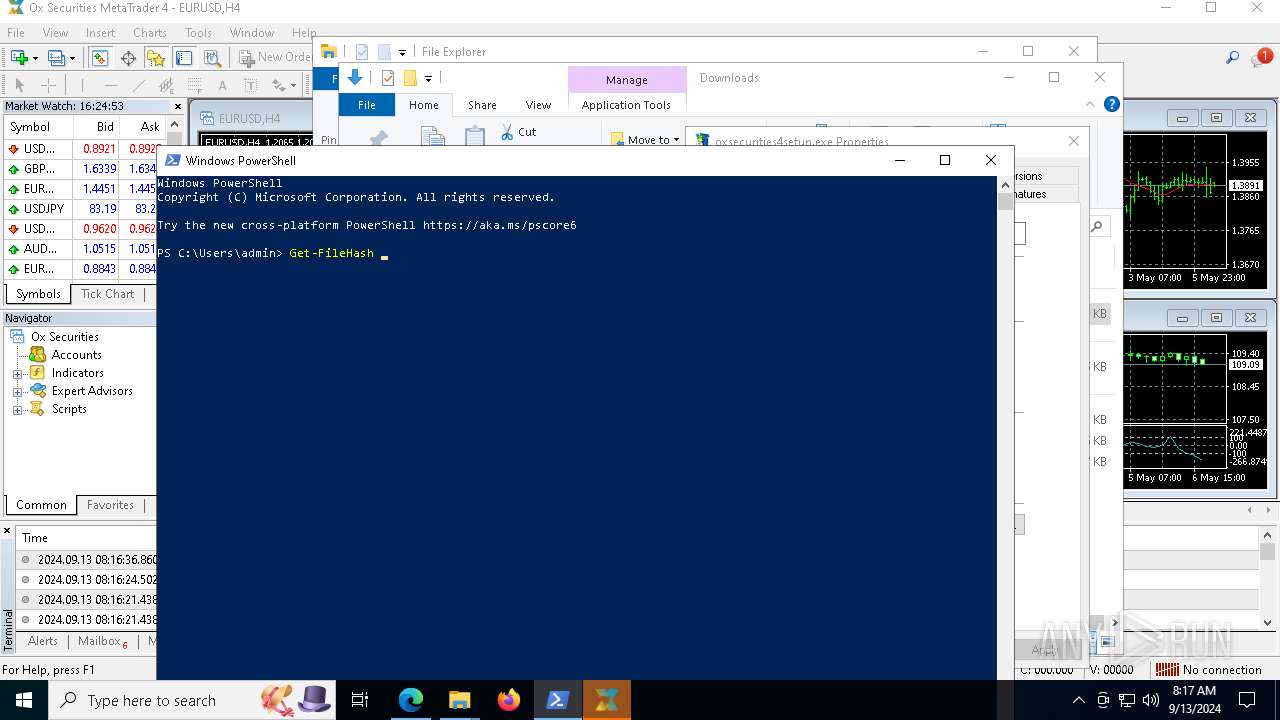Switch to Common tab in Navigator
Viewport: 1280px width, 720px height.
tap(41, 505)
